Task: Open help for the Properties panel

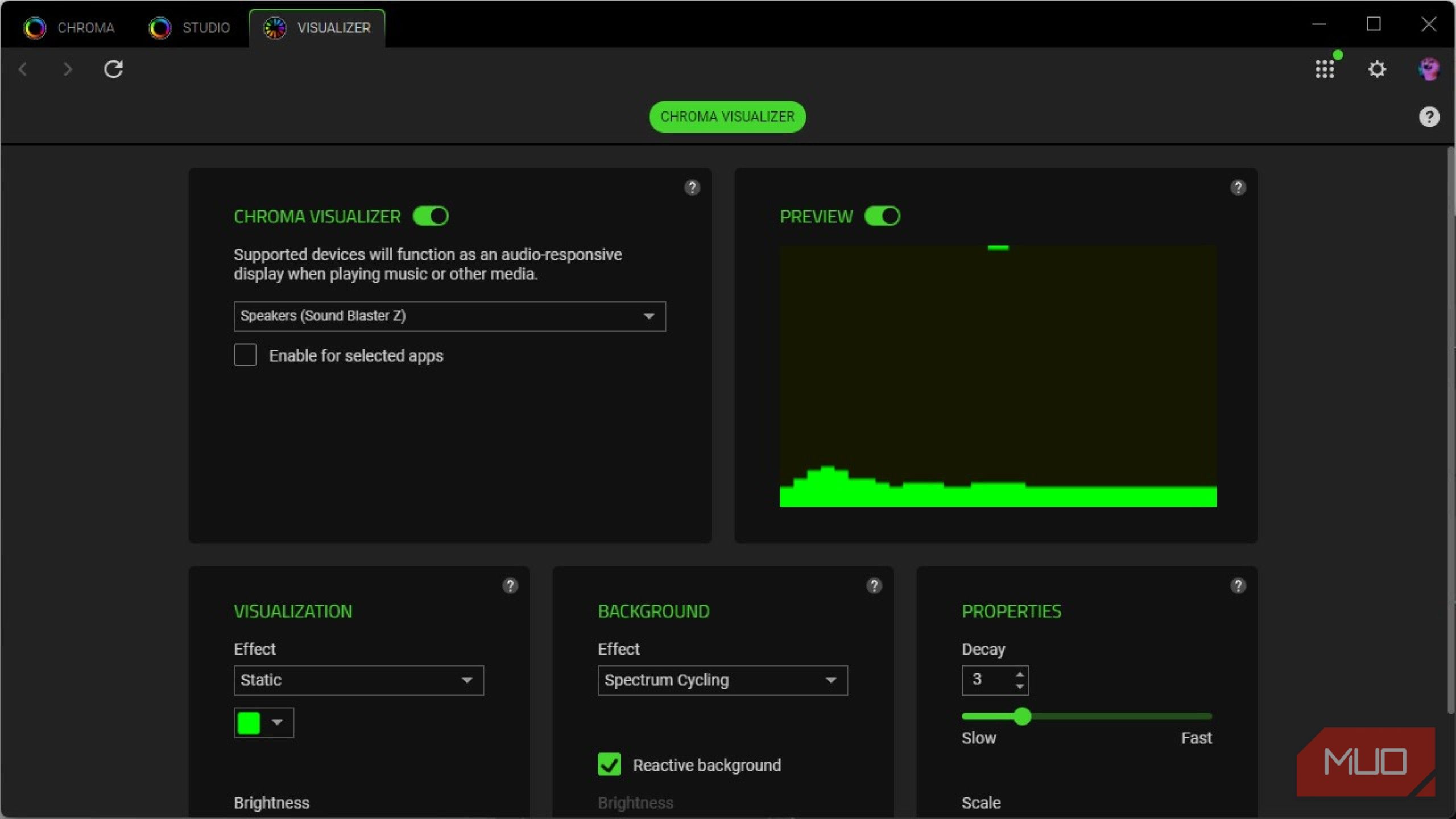Action: tap(1238, 586)
